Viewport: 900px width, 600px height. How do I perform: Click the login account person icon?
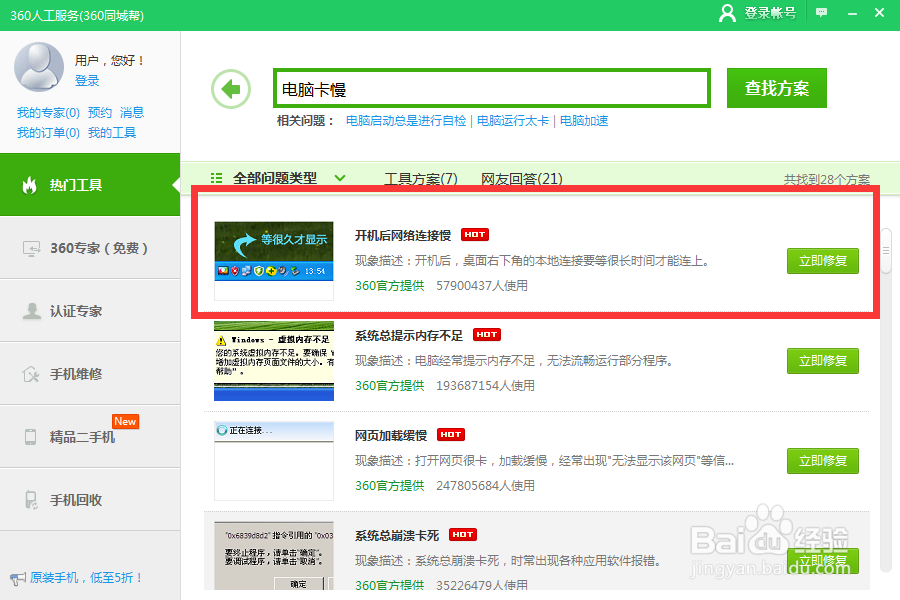pyautogui.click(x=727, y=13)
